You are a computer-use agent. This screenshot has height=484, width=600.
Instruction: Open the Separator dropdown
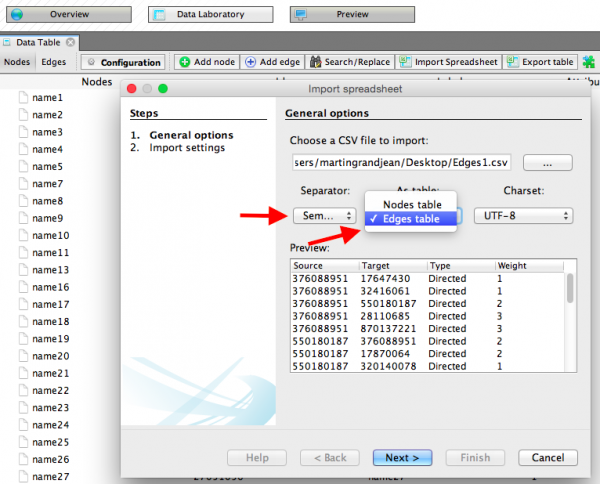coord(324,216)
